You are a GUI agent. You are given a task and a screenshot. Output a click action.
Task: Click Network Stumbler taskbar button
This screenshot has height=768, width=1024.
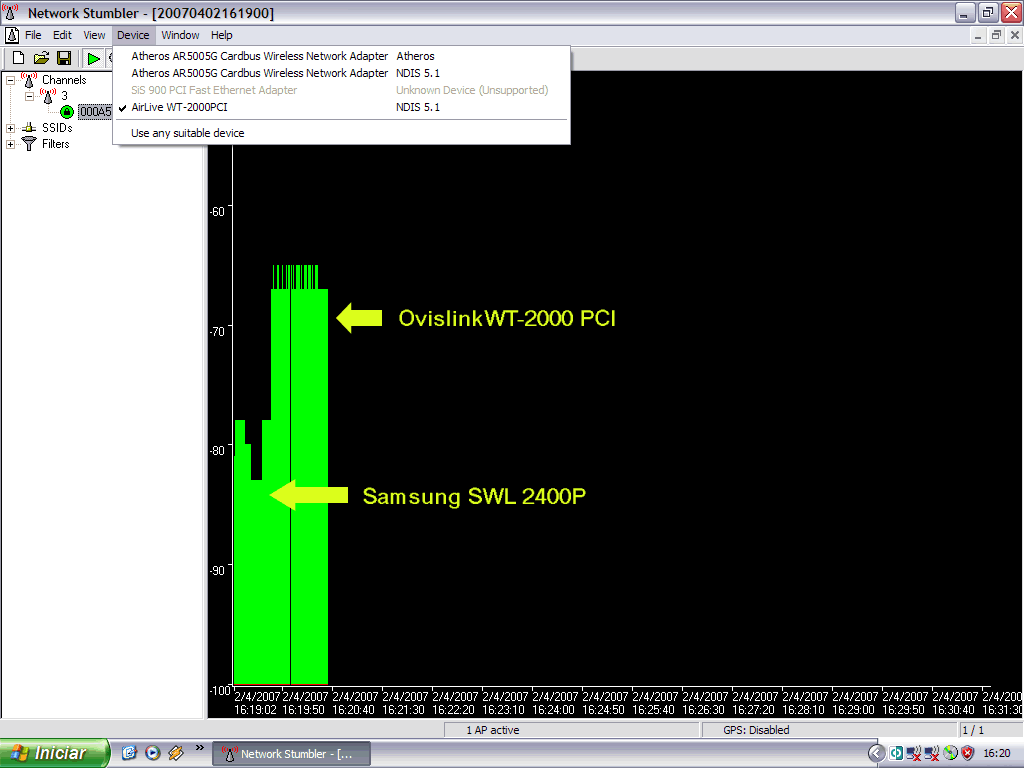[292, 754]
